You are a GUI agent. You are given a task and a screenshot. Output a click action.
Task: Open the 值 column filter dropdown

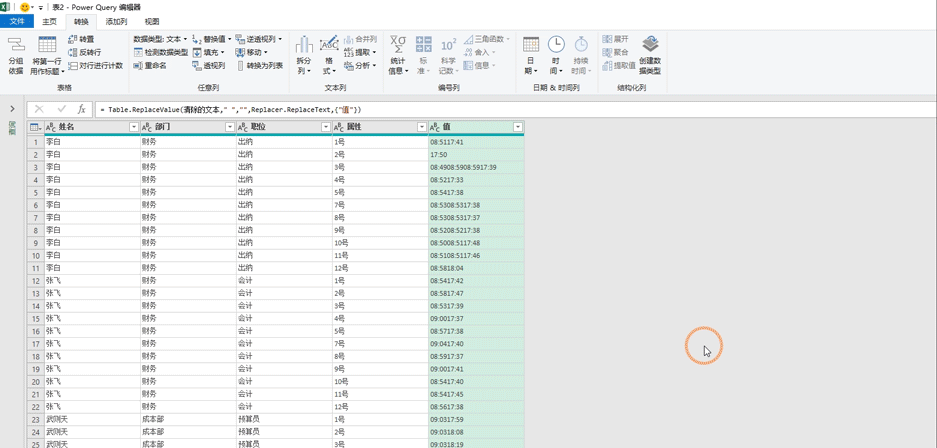(518, 127)
